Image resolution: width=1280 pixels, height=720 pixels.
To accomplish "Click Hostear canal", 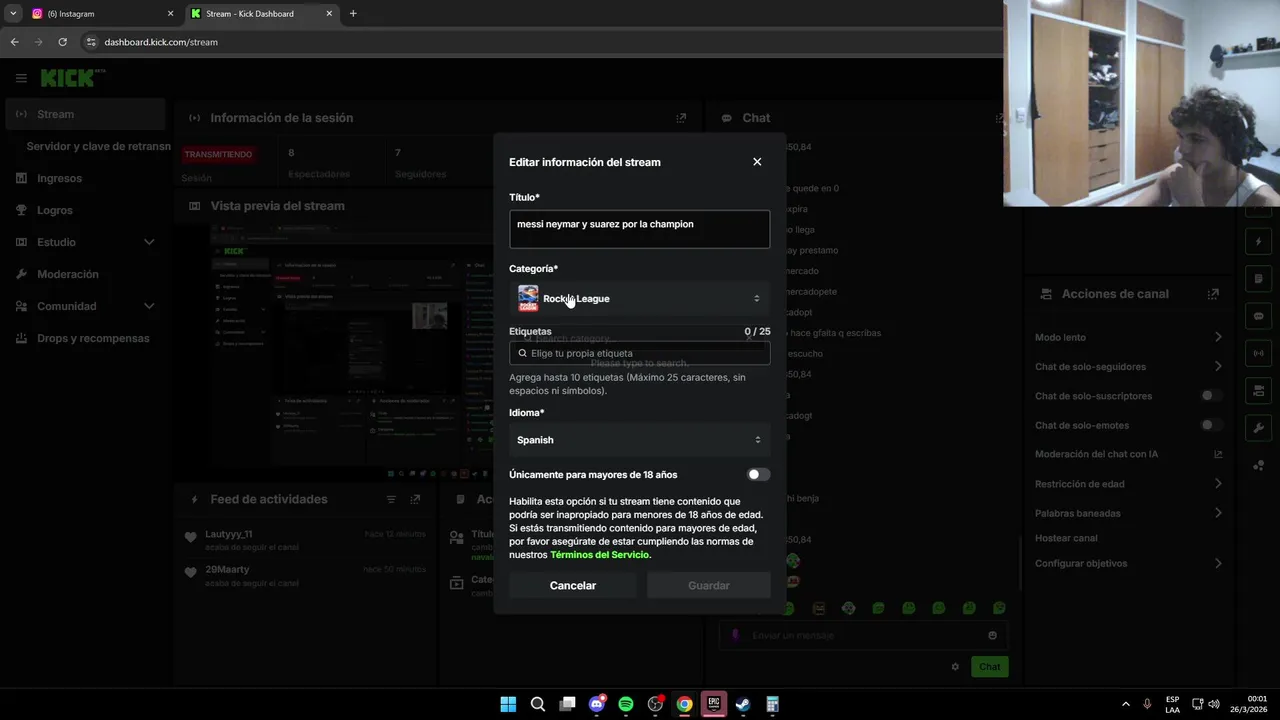I will tap(1066, 538).
